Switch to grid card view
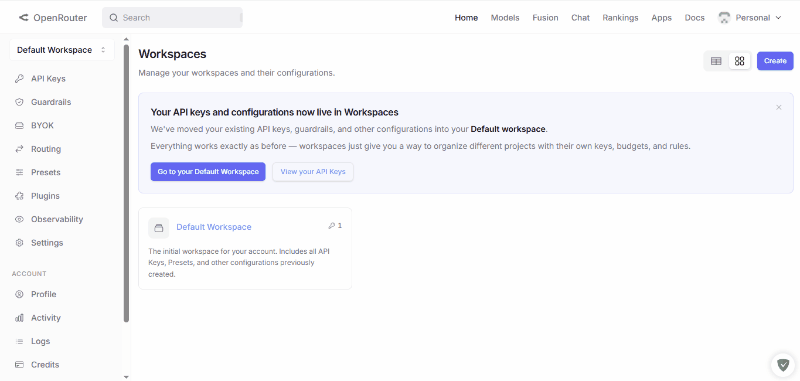 [x=740, y=61]
